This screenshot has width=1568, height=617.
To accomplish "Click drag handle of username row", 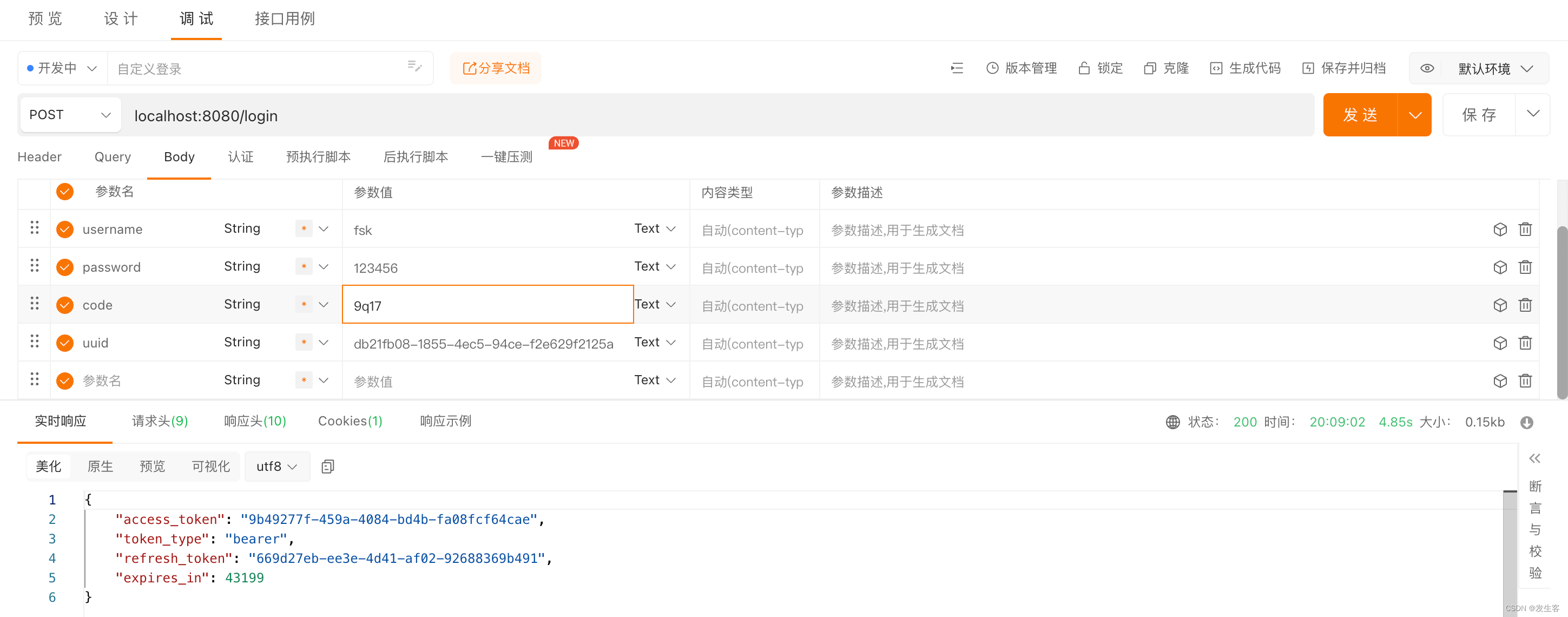I will [x=35, y=227].
